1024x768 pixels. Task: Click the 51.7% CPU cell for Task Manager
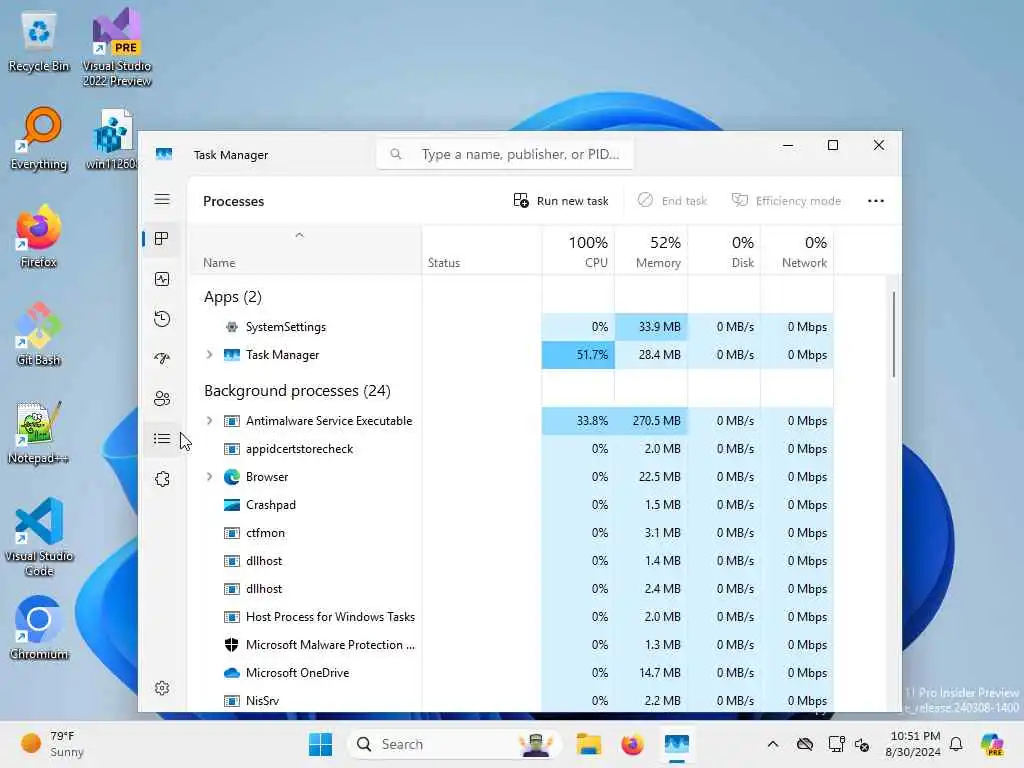click(578, 355)
